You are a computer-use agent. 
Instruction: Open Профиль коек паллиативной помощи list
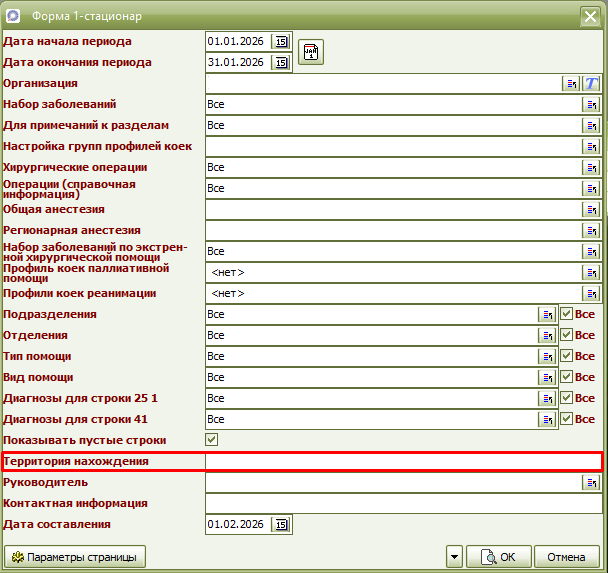click(x=591, y=273)
